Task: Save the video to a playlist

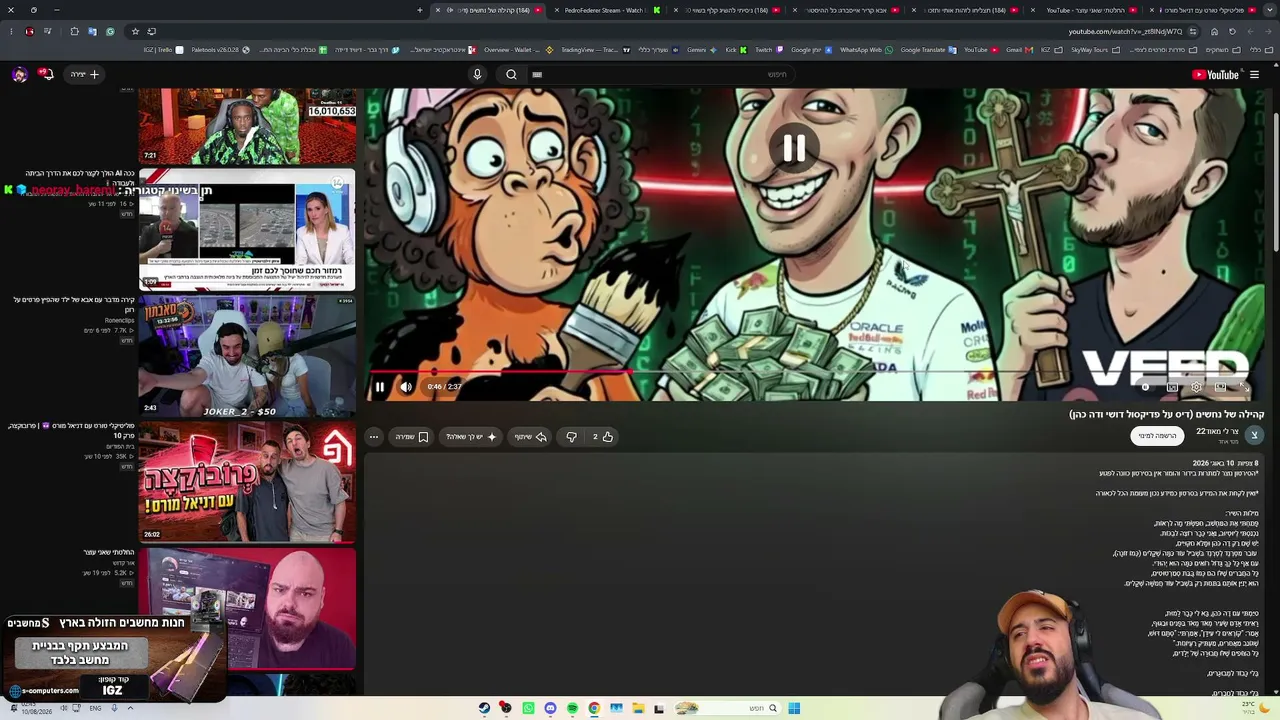Action: pyautogui.click(x=412, y=437)
